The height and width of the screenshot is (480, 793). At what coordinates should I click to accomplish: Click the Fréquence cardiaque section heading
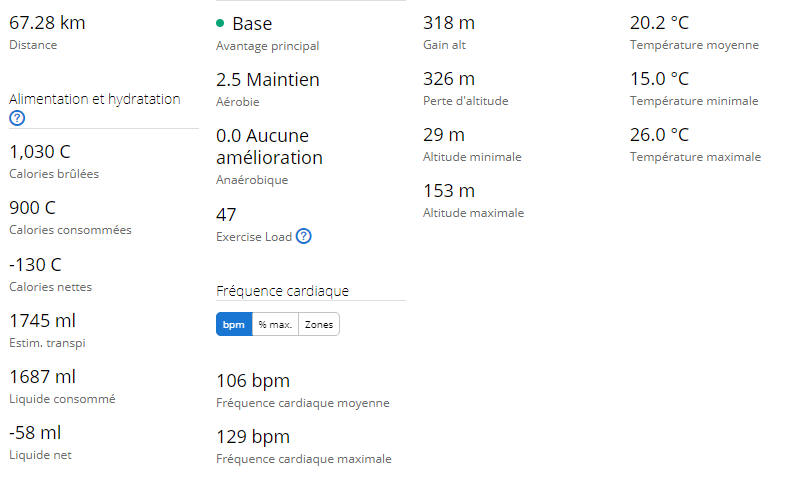282,291
